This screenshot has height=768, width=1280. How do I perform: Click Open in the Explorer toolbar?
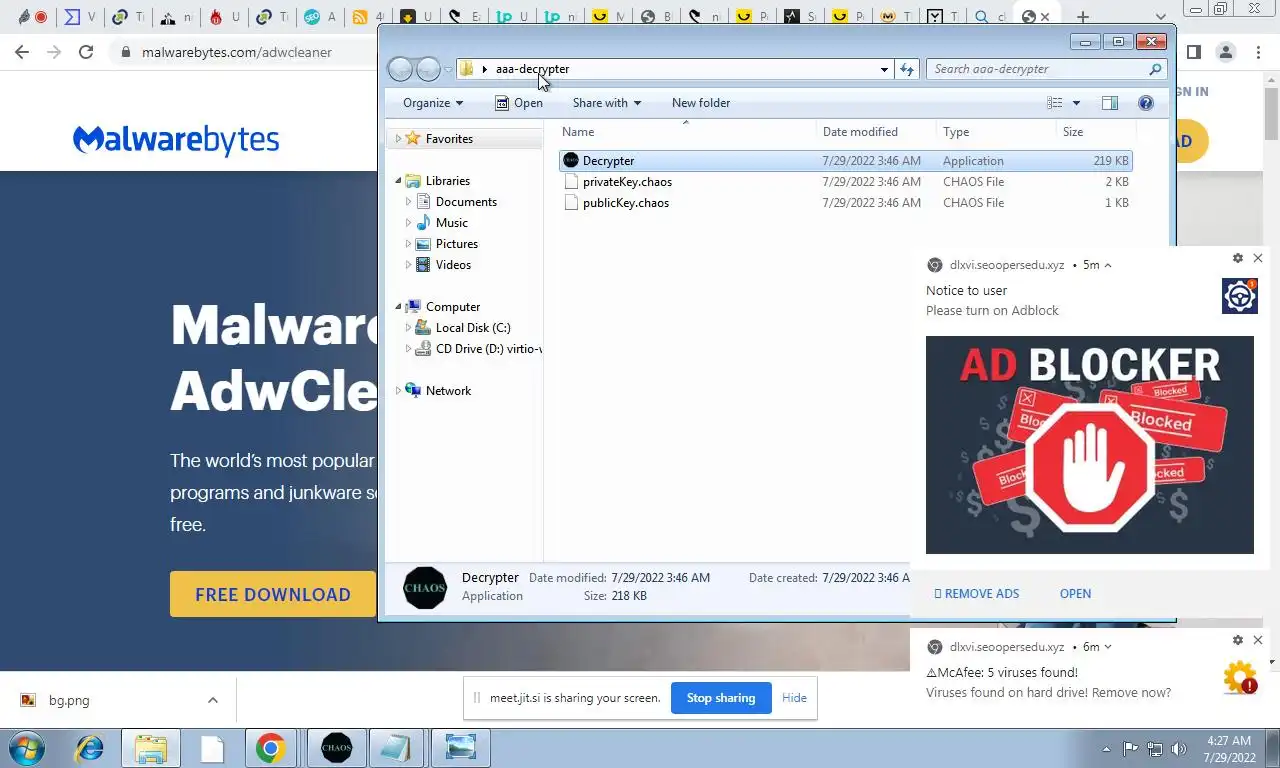(519, 103)
